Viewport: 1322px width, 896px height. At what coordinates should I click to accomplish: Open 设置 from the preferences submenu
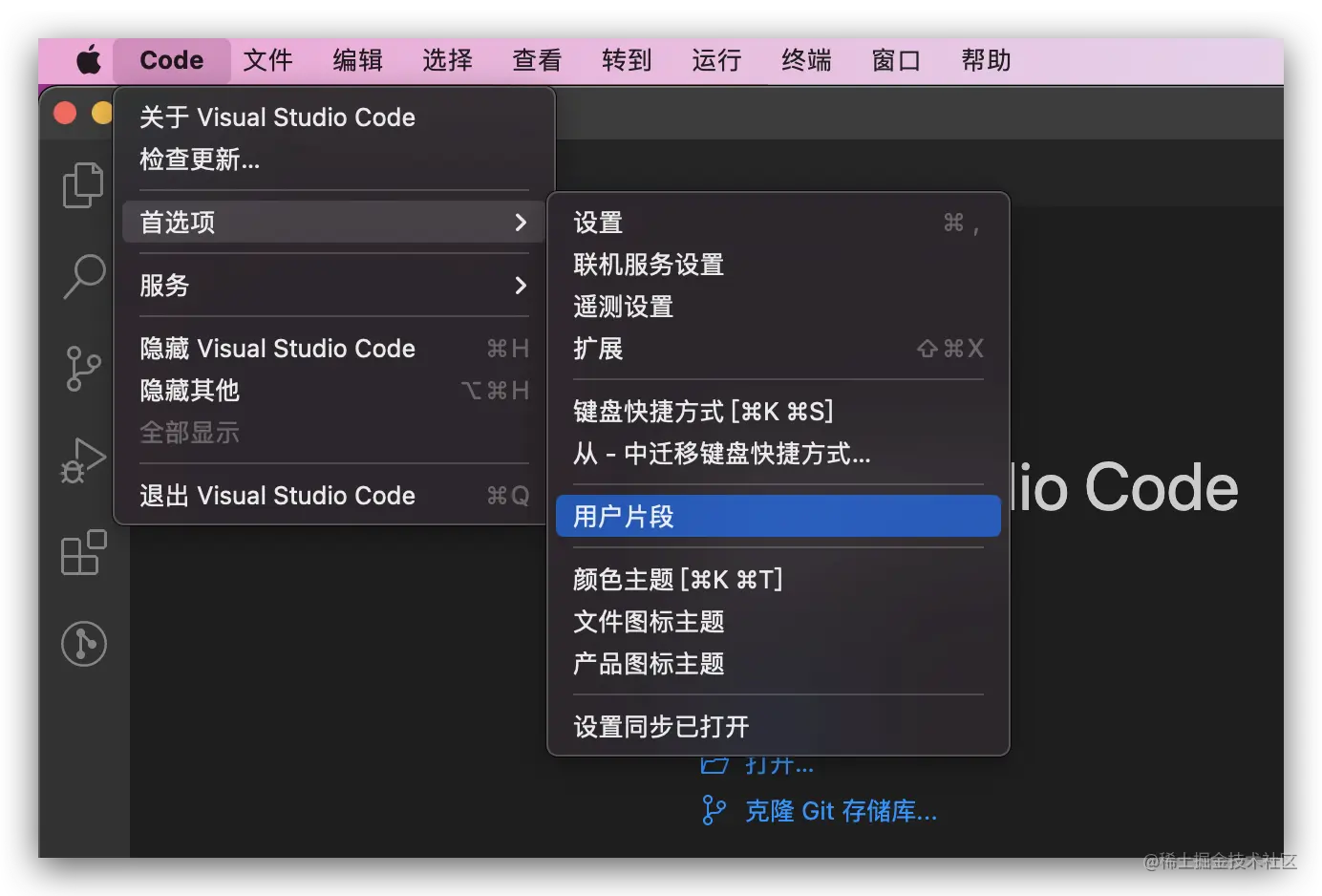pyautogui.click(x=778, y=223)
